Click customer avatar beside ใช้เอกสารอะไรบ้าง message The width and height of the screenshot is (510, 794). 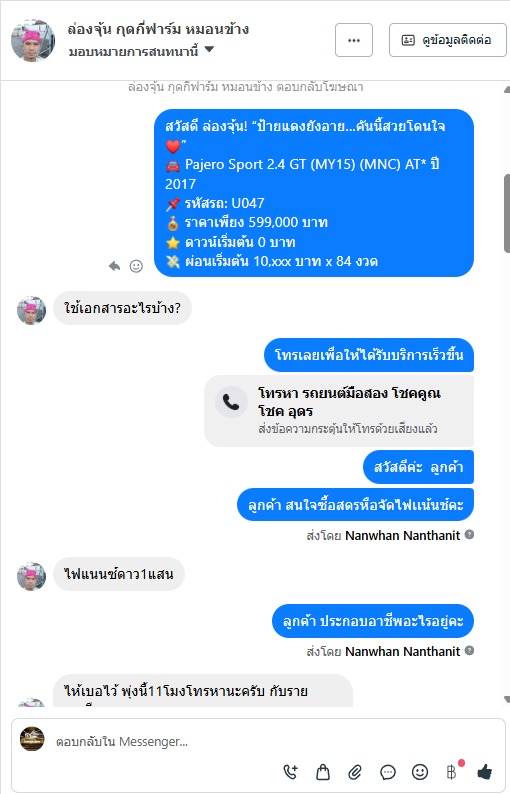coord(31,310)
